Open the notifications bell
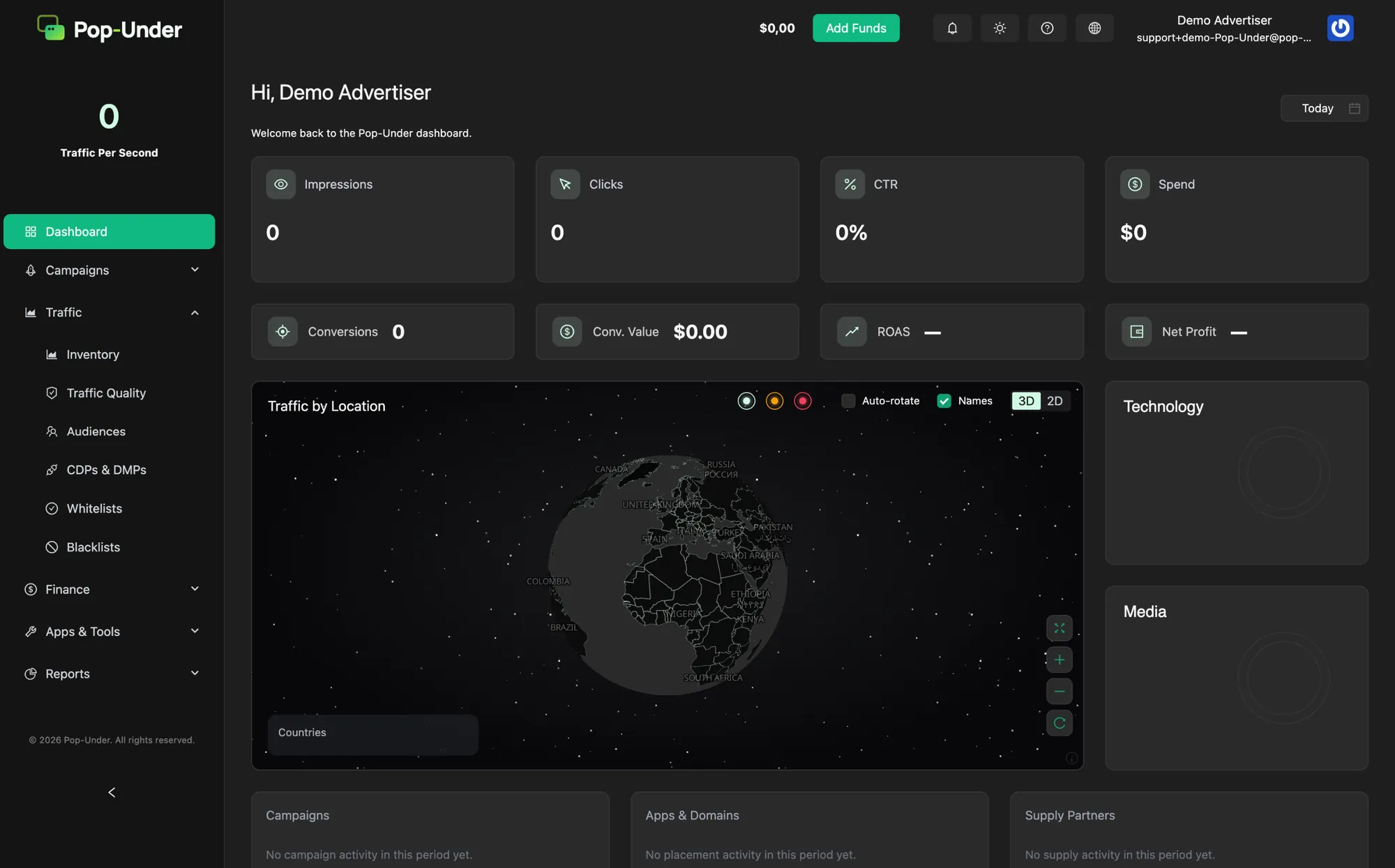 952,28
